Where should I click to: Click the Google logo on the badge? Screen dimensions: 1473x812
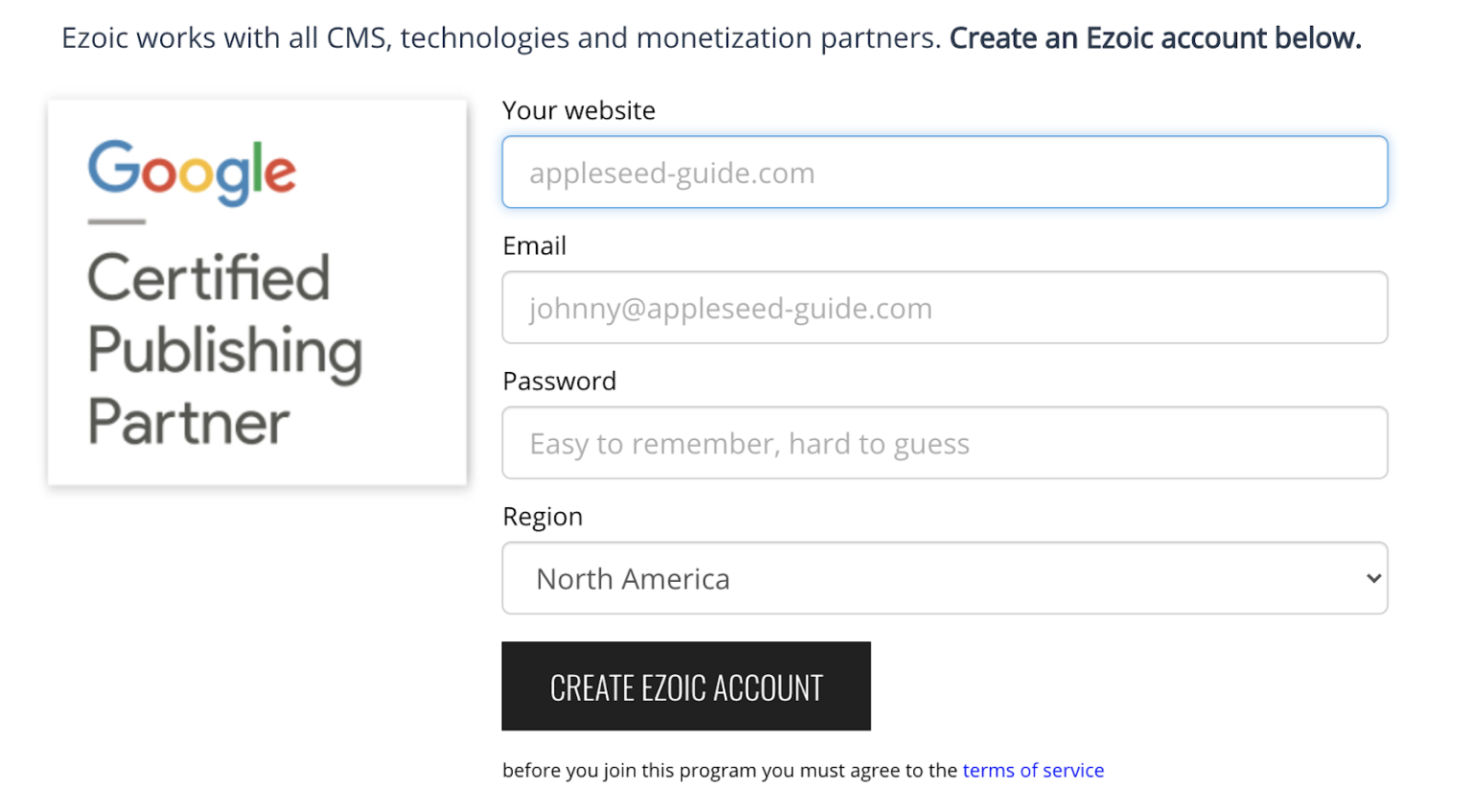[x=191, y=173]
